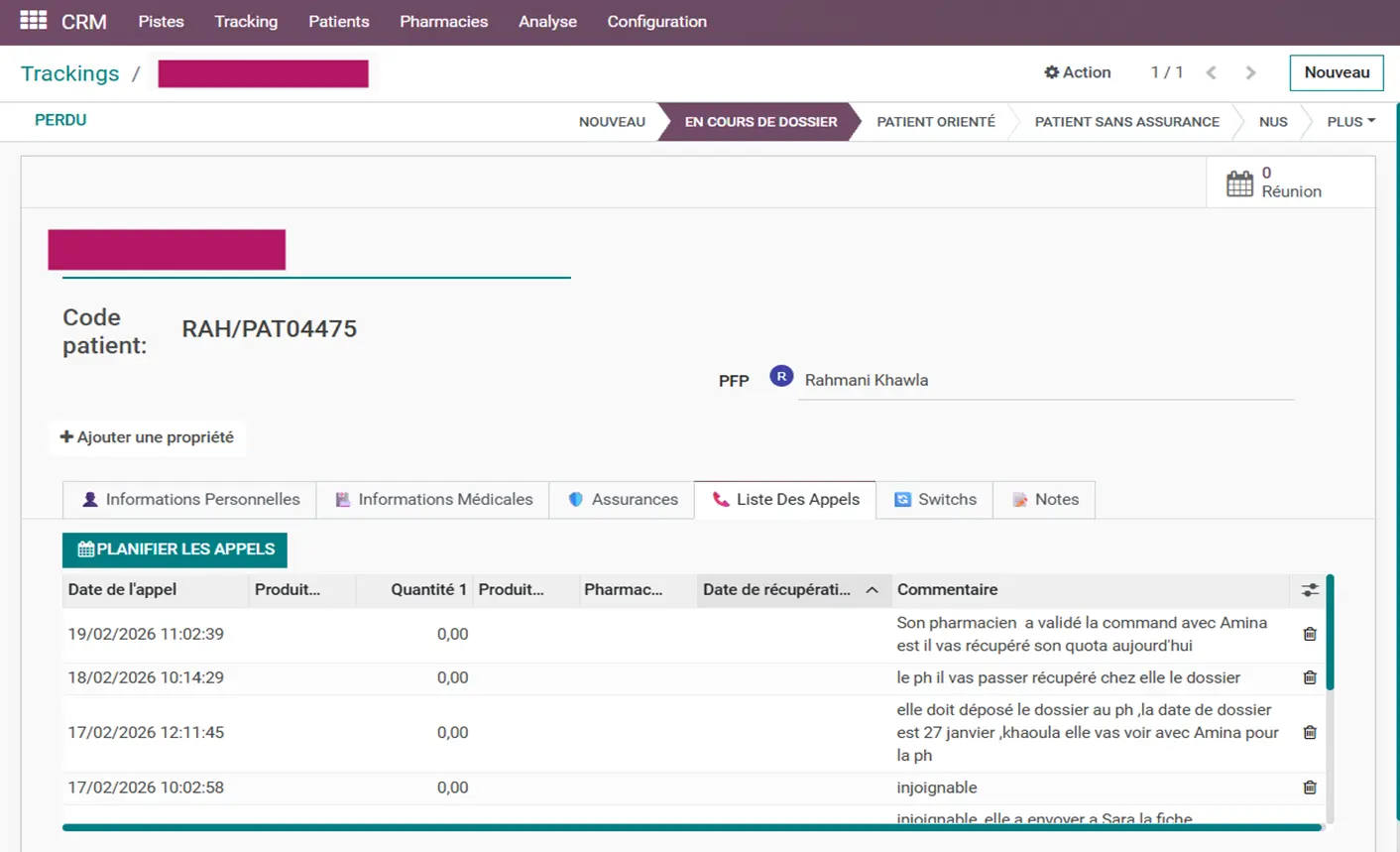The image size is (1400, 852).
Task: Open the Pharmacies menu
Action: (443, 22)
